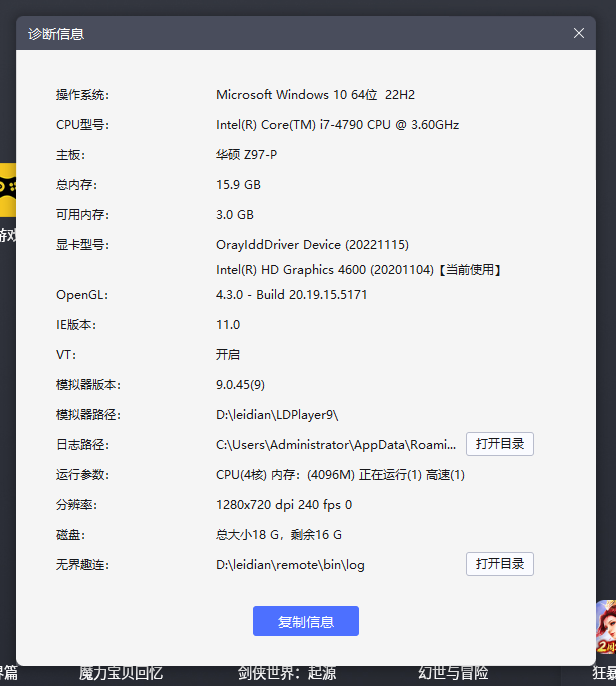This screenshot has height=686, width=616.
Task: Click 打开目录 next to 无界趣连 path
Action: click(x=499, y=564)
